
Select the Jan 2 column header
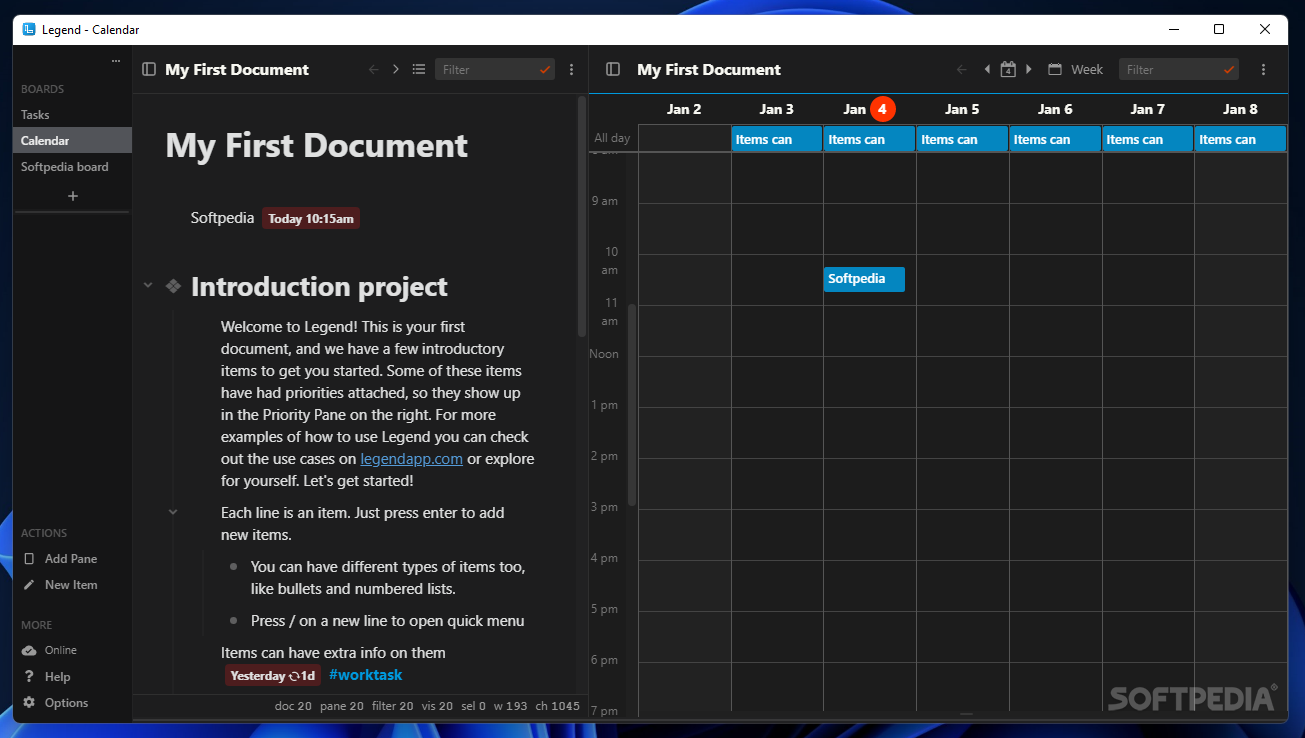684,109
